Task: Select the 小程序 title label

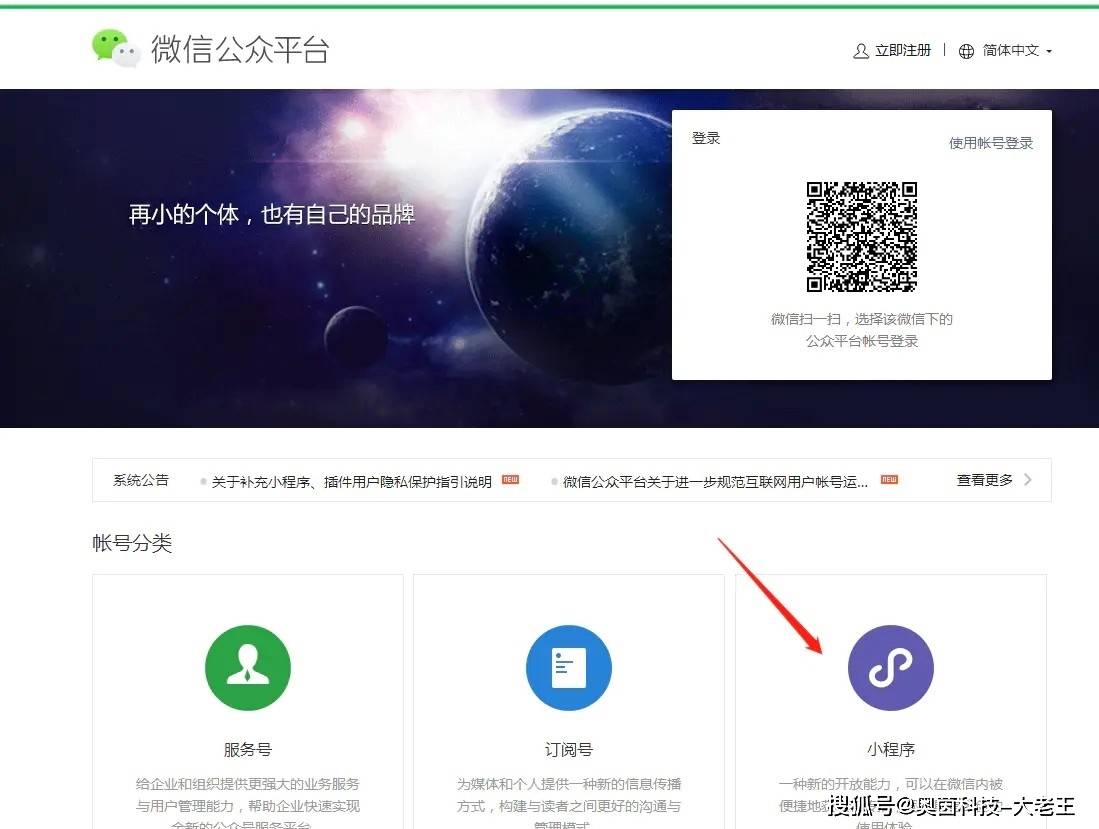Action: coord(890,749)
